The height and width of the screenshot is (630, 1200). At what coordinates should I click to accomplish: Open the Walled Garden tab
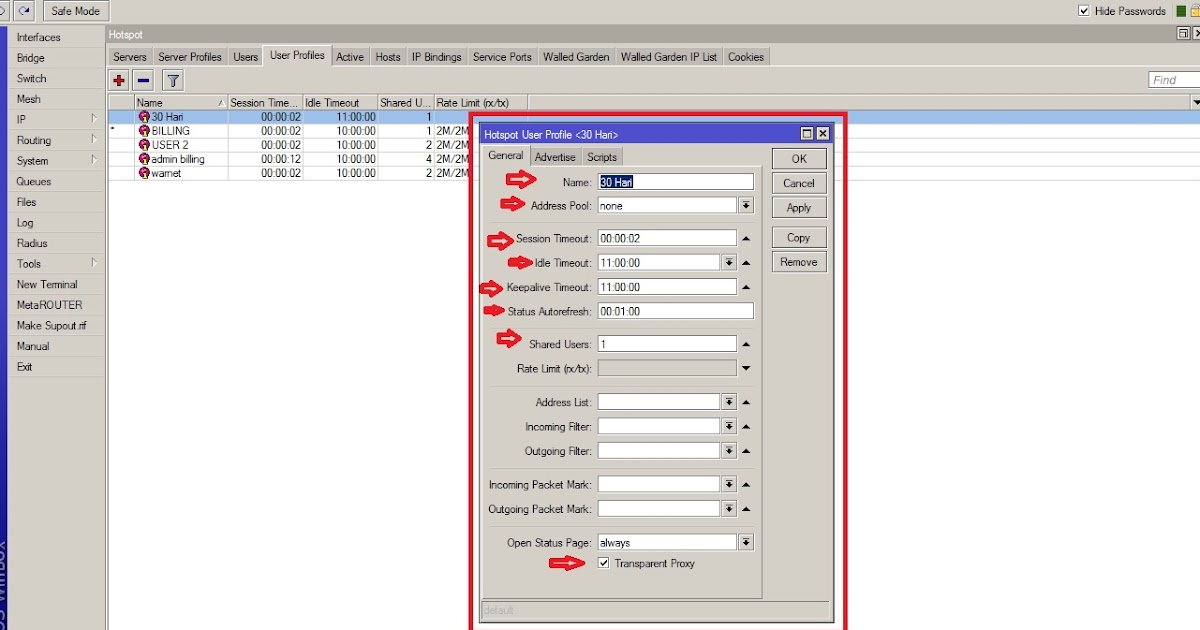tap(576, 56)
